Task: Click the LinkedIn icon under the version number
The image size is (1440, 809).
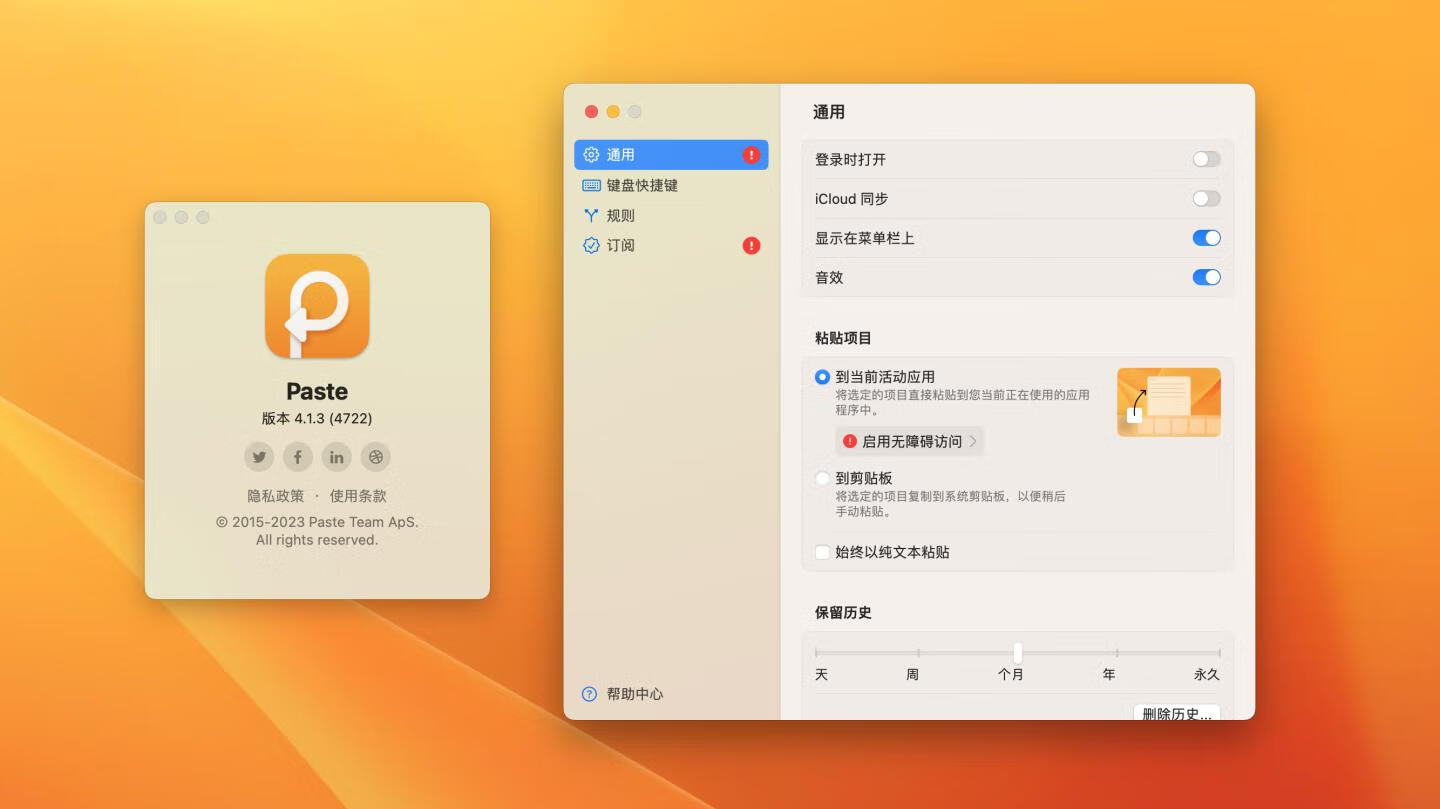Action: [336, 456]
